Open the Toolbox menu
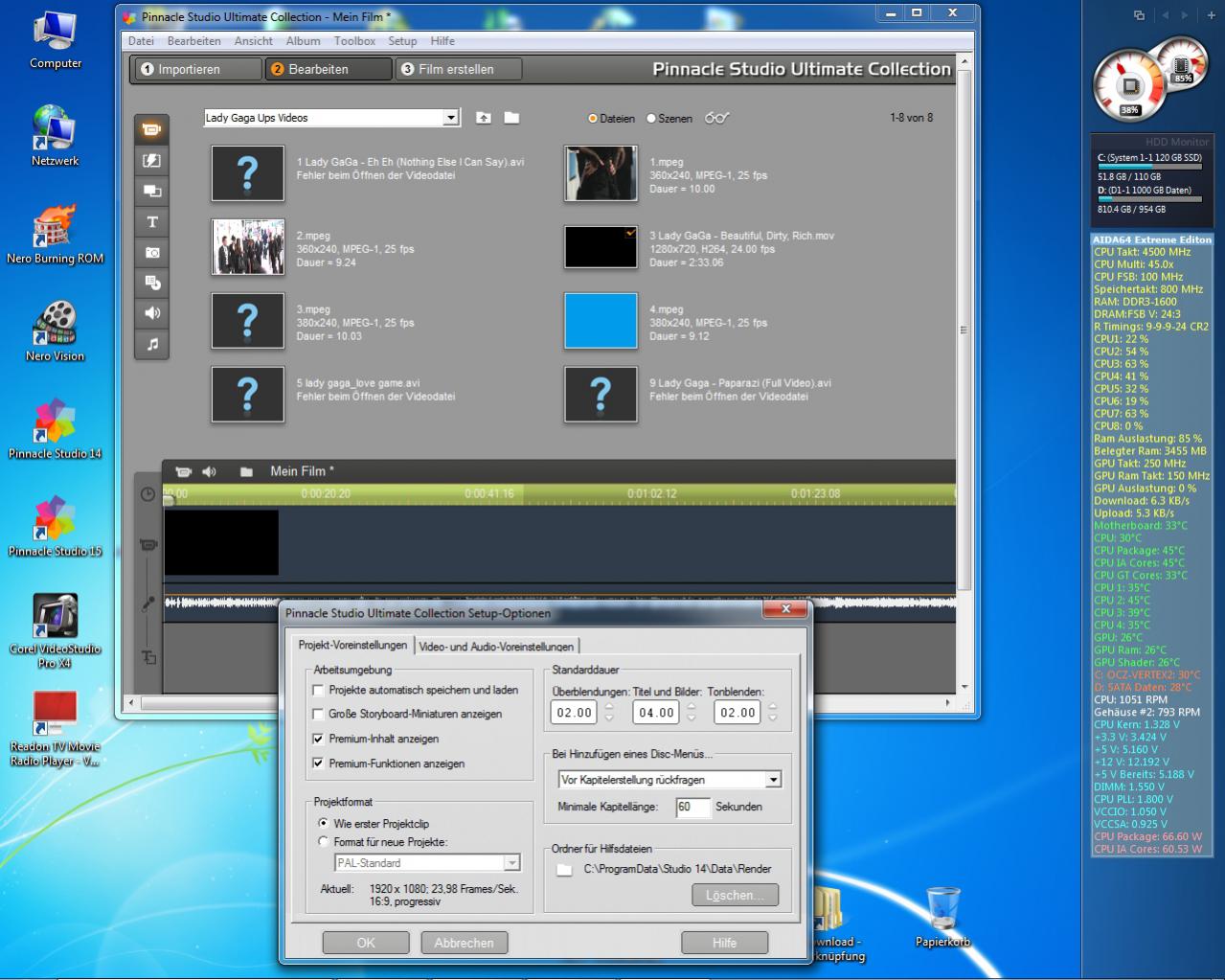1225x980 pixels. click(x=354, y=41)
